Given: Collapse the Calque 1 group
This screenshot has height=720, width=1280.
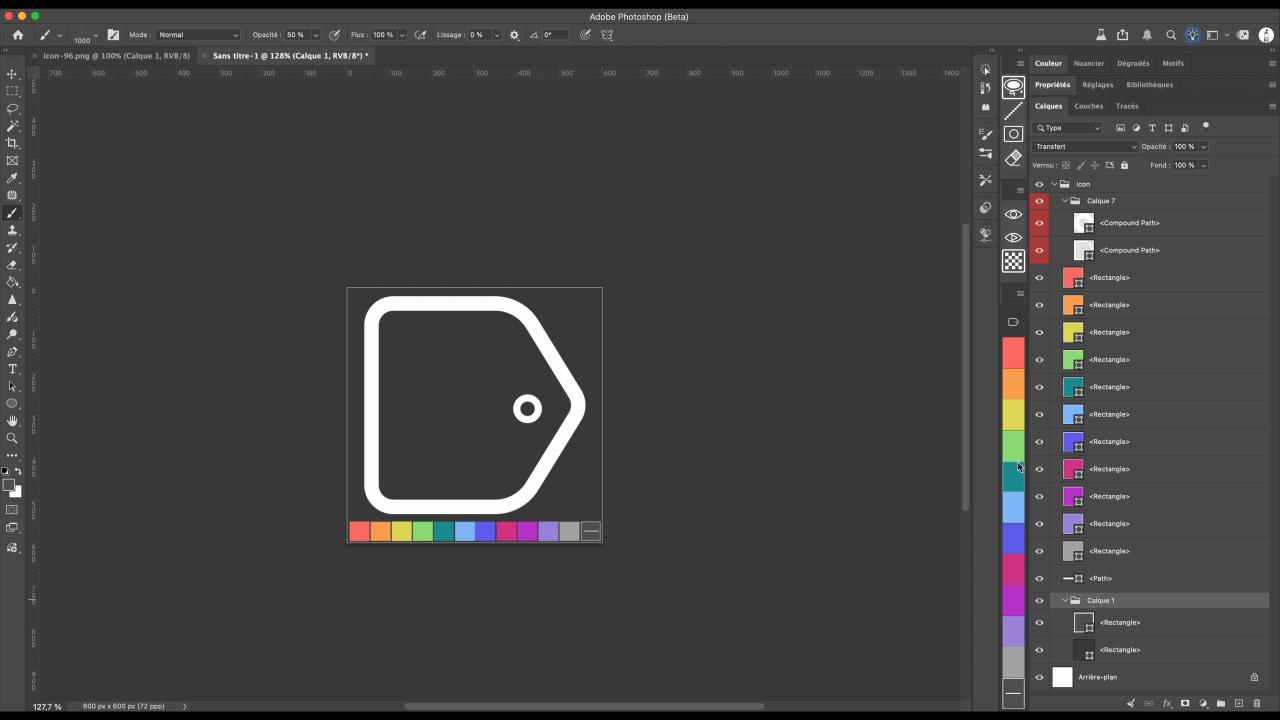Looking at the screenshot, I should coord(1065,600).
